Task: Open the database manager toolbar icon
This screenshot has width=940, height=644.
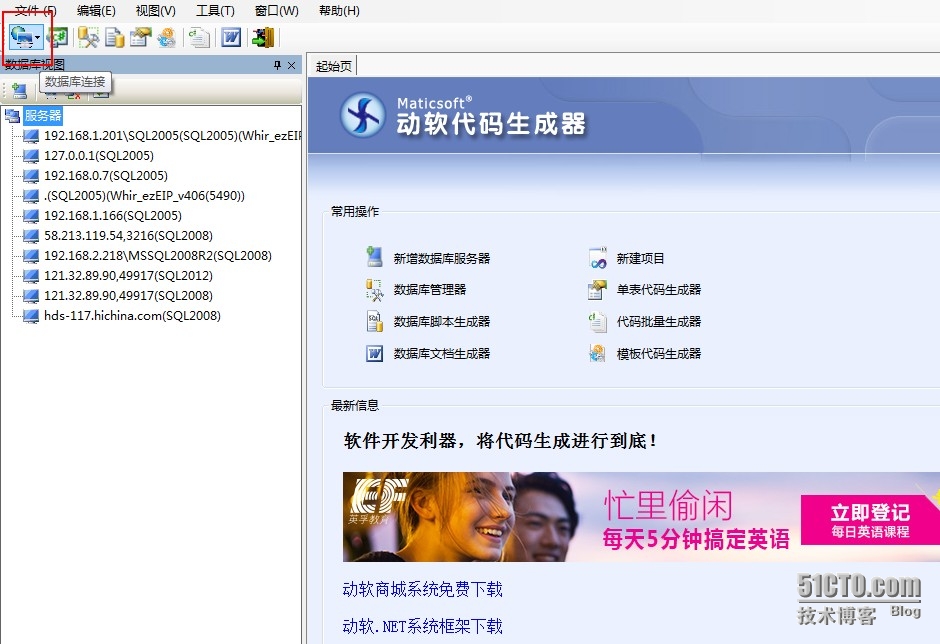Action: tap(89, 37)
